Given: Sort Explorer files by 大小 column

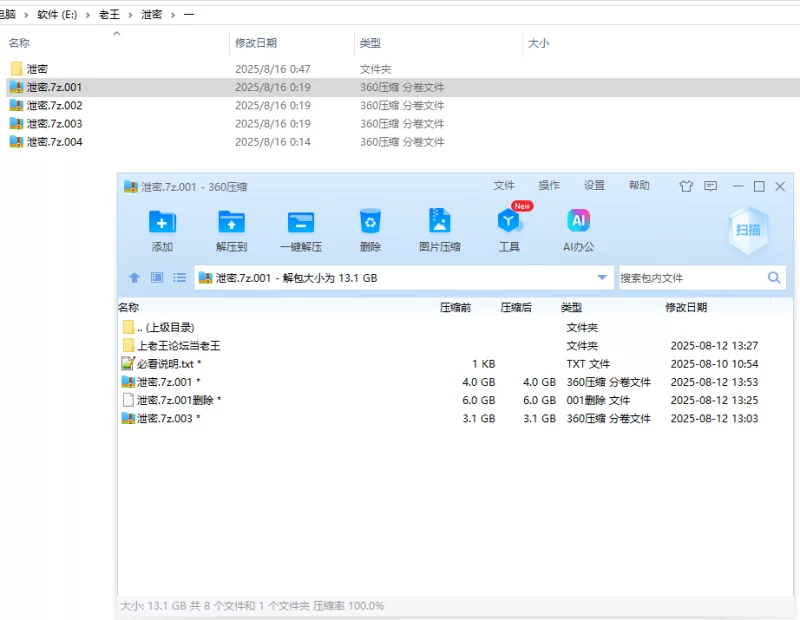Looking at the screenshot, I should [538, 43].
